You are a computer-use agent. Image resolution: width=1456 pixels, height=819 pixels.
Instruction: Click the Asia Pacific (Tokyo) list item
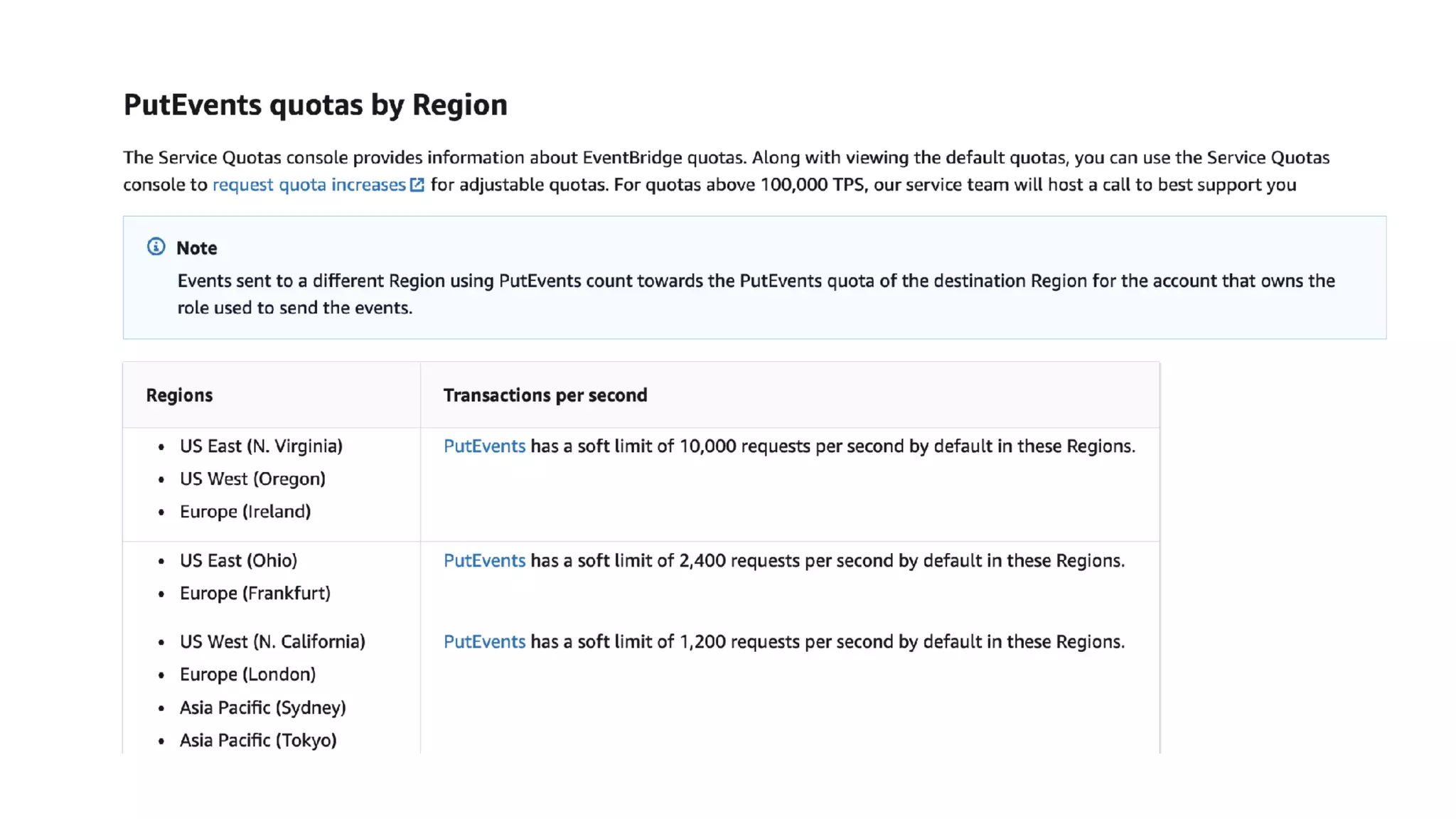[257, 740]
